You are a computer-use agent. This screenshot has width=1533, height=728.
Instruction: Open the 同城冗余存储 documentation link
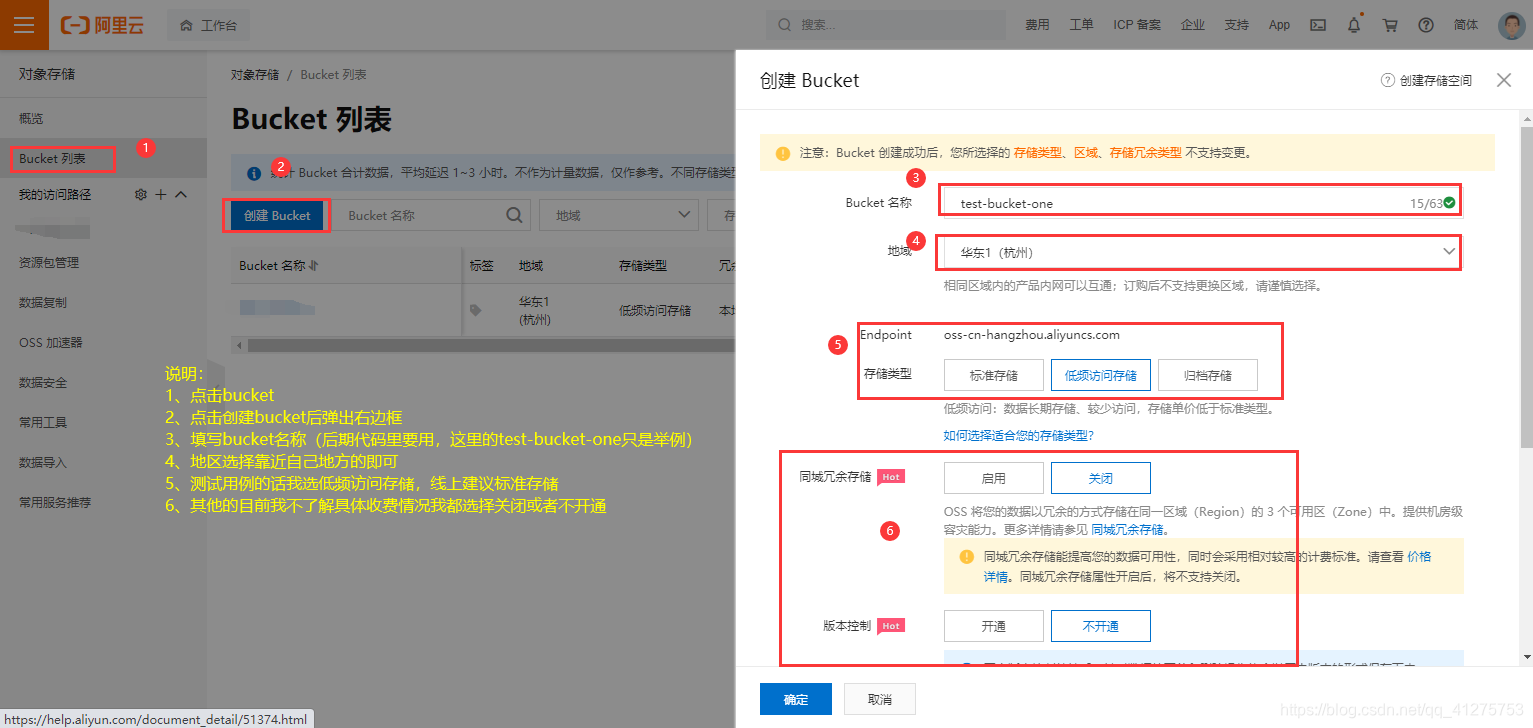[x=1127, y=529]
